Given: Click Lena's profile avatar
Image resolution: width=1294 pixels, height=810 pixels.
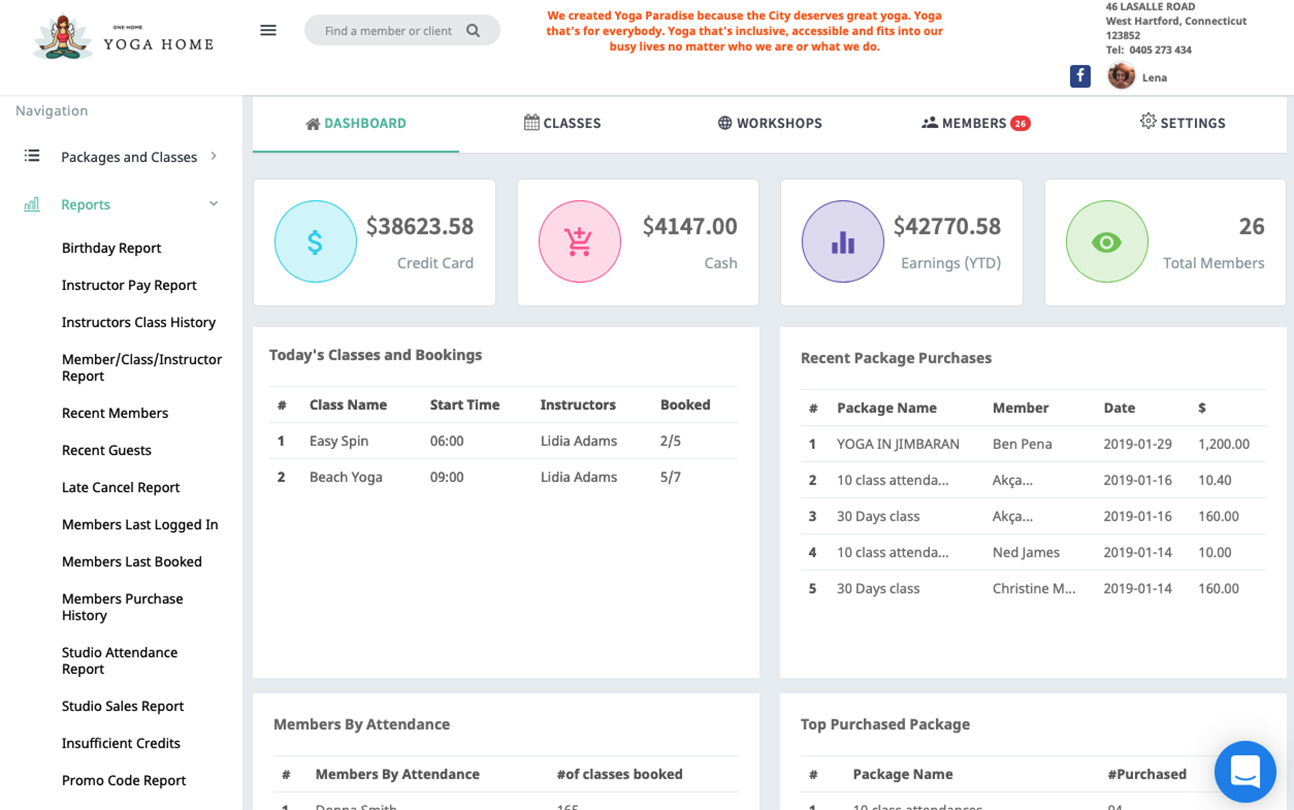Looking at the screenshot, I should pyautogui.click(x=1121, y=76).
